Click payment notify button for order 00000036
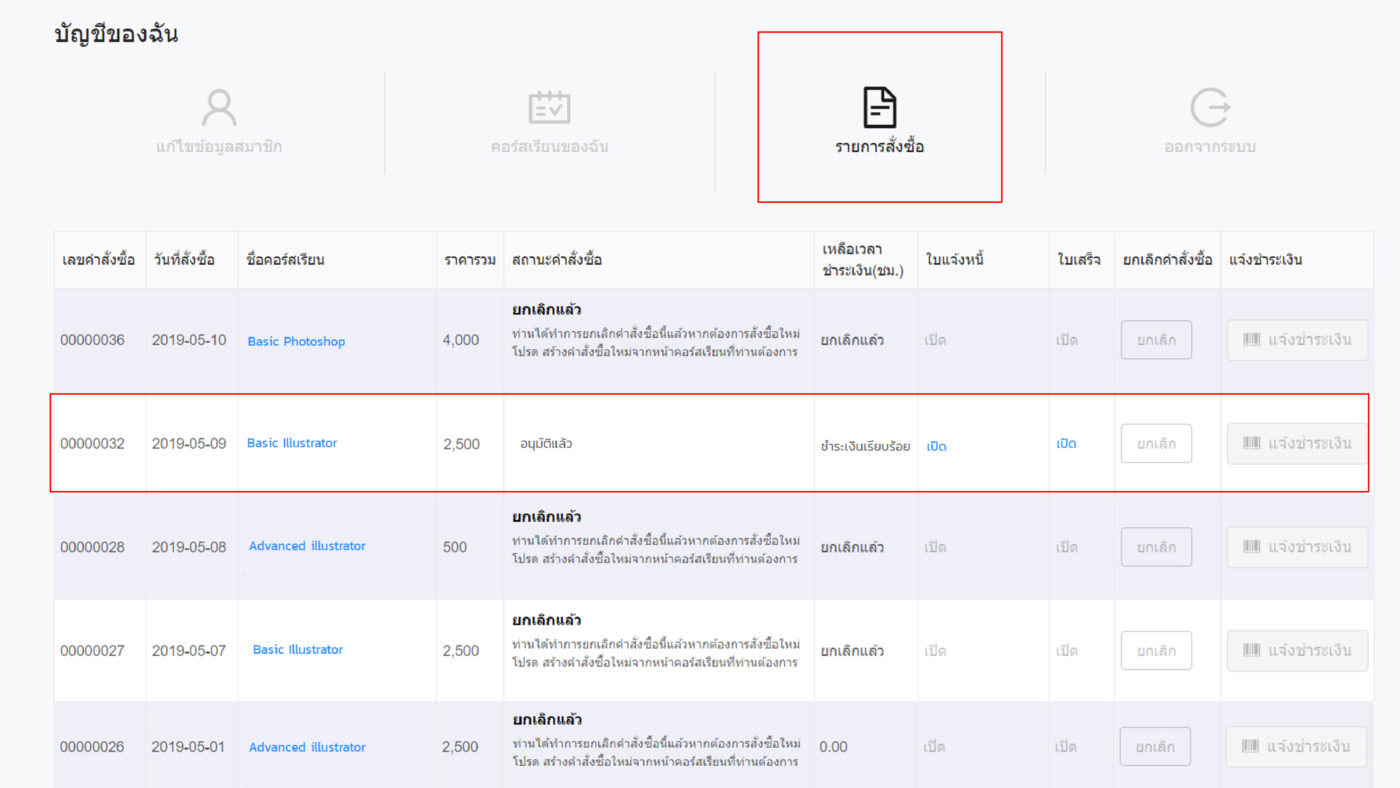Viewport: 1400px width, 788px height. (1296, 340)
